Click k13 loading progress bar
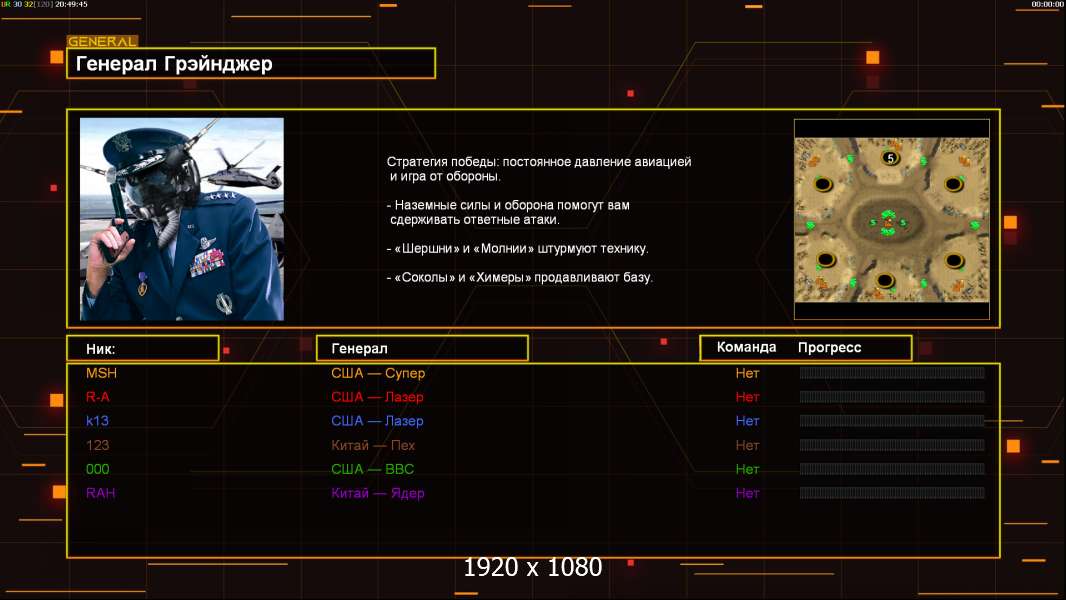Viewport: 1066px width, 600px height. 892,421
